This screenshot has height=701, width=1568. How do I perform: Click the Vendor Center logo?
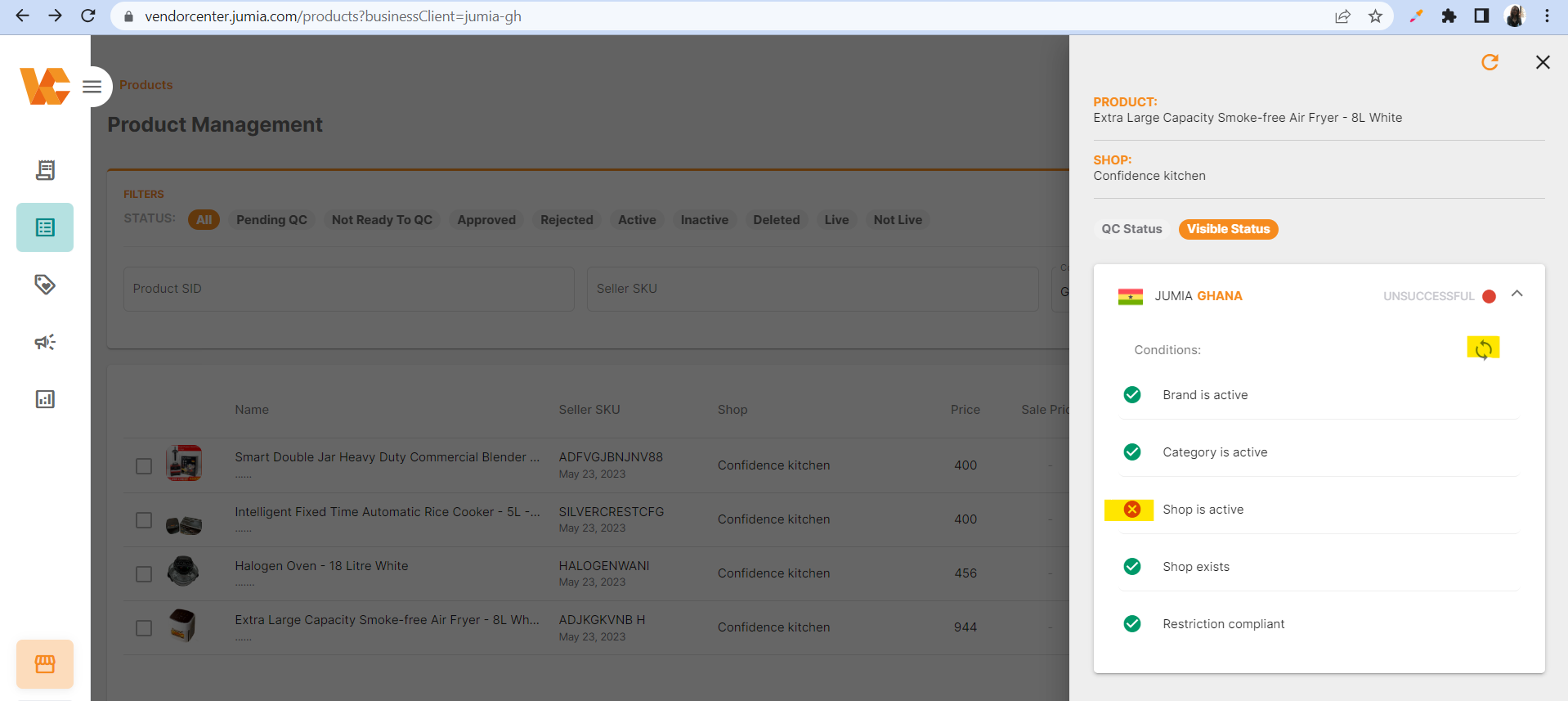pos(45,86)
